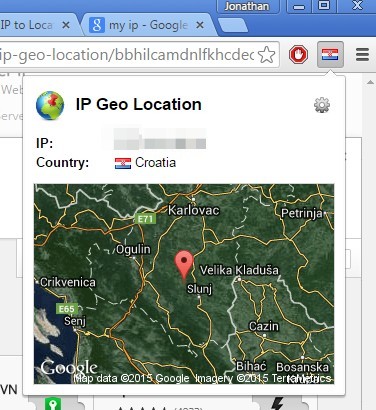
Task: Switch to the 'my ip - Google' tab
Action: 149,25
